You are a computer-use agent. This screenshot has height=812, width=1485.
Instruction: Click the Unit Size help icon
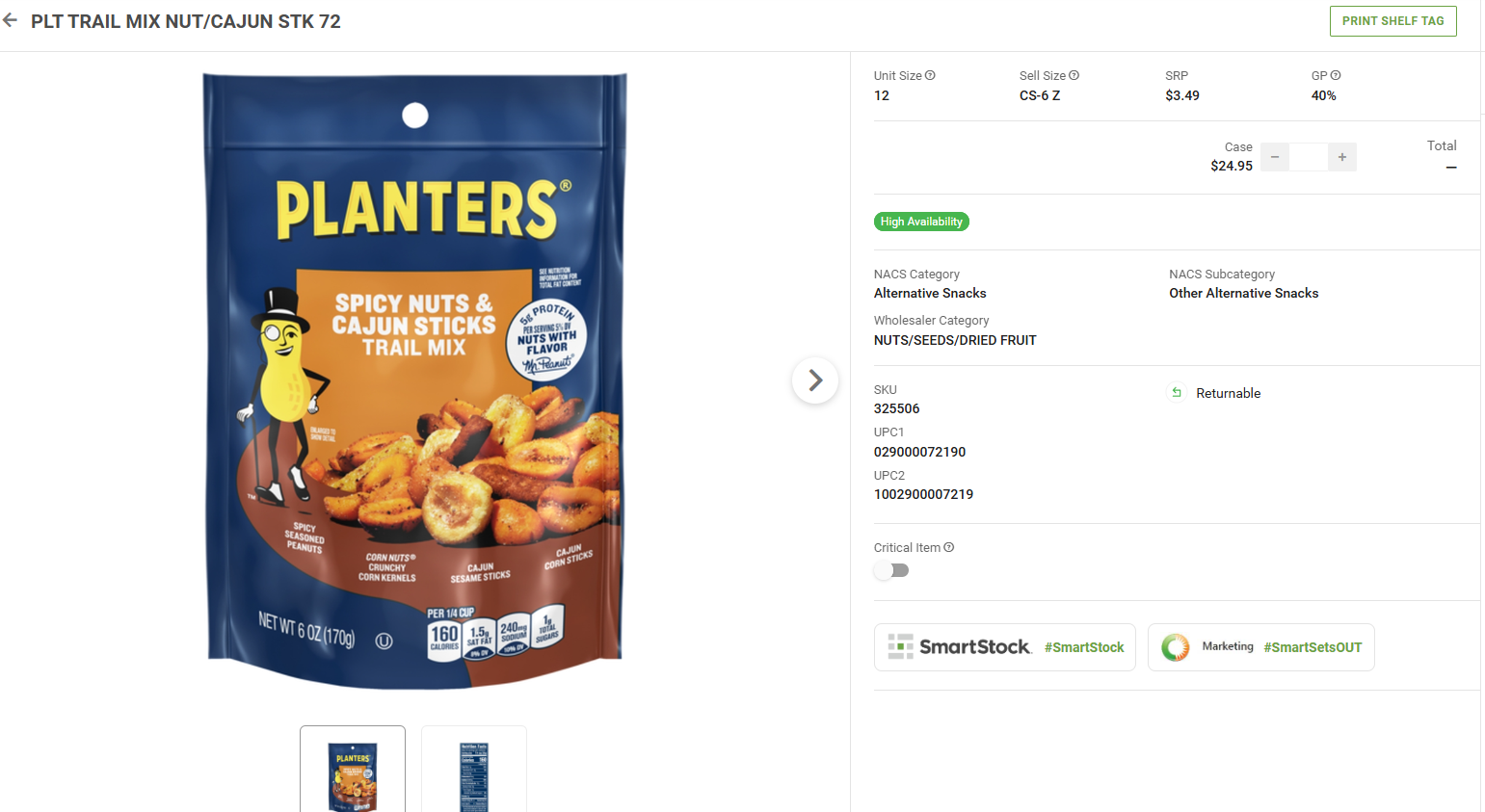[x=930, y=75]
